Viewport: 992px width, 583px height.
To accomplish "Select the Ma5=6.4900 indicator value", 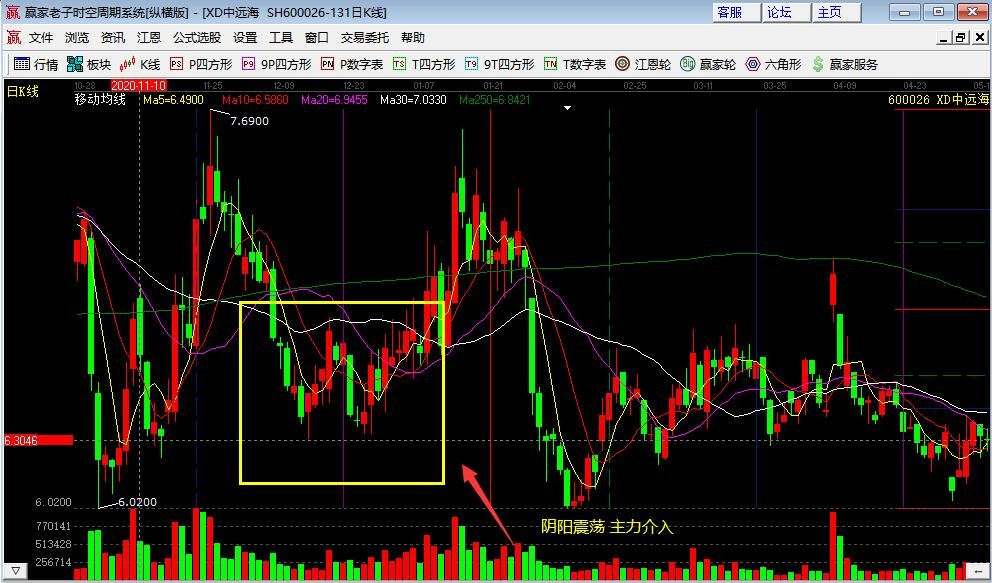I will click(x=173, y=100).
